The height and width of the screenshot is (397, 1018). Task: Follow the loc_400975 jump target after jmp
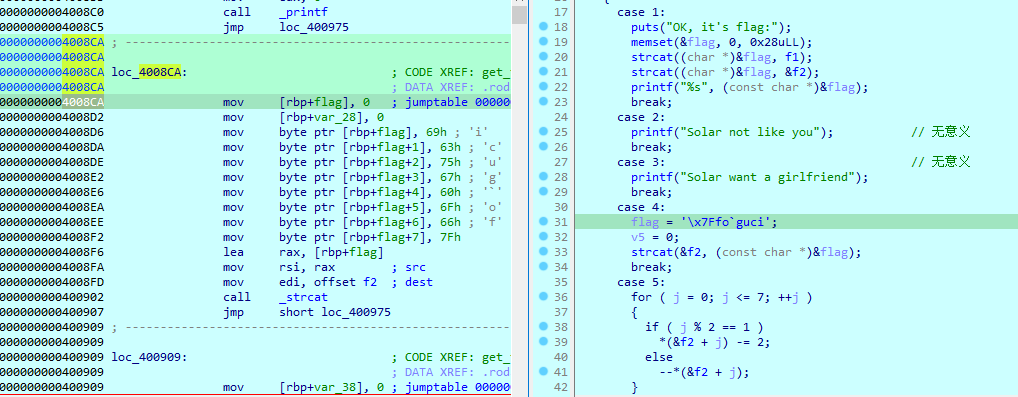314,27
